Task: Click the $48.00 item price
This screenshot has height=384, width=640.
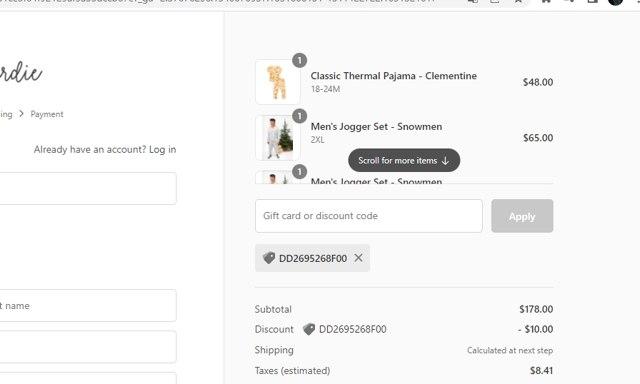Action: 538,82
